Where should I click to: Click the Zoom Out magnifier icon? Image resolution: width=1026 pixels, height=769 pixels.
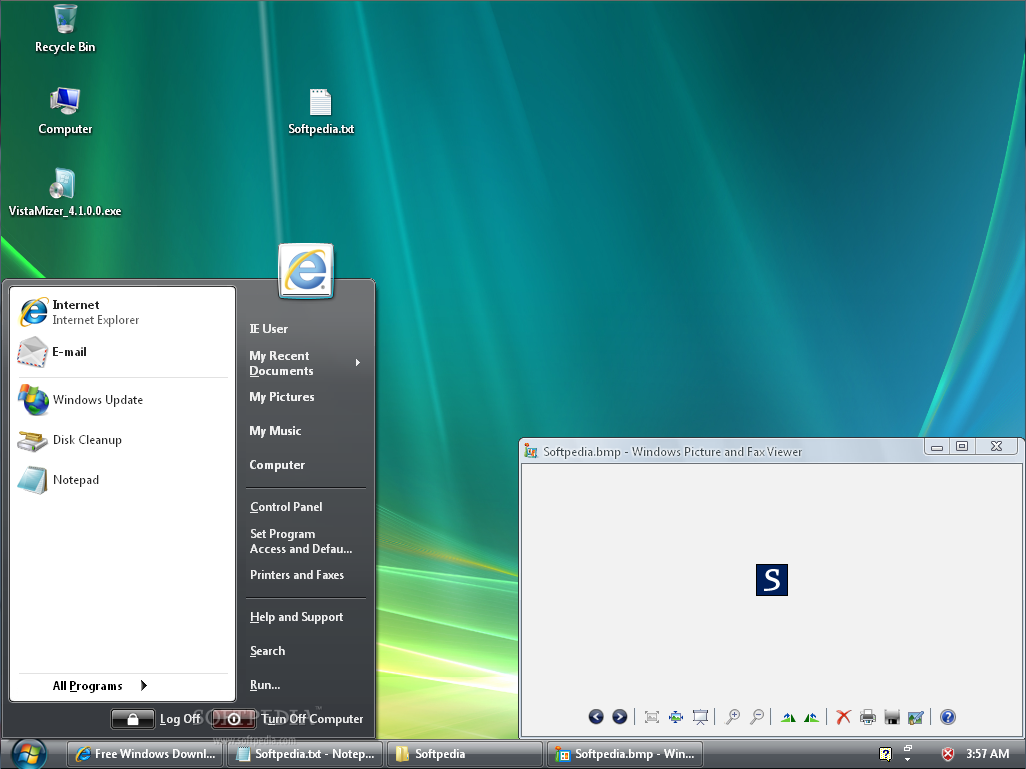tap(757, 717)
